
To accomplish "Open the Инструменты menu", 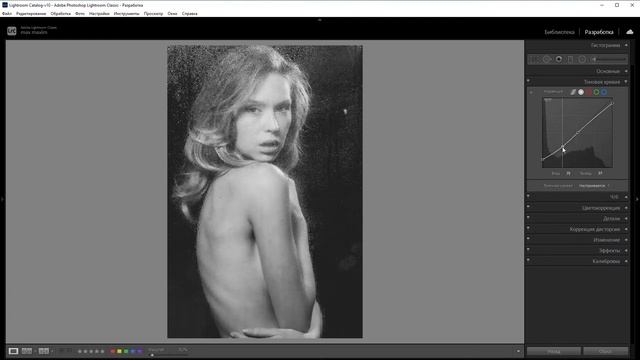I will click(127, 13).
